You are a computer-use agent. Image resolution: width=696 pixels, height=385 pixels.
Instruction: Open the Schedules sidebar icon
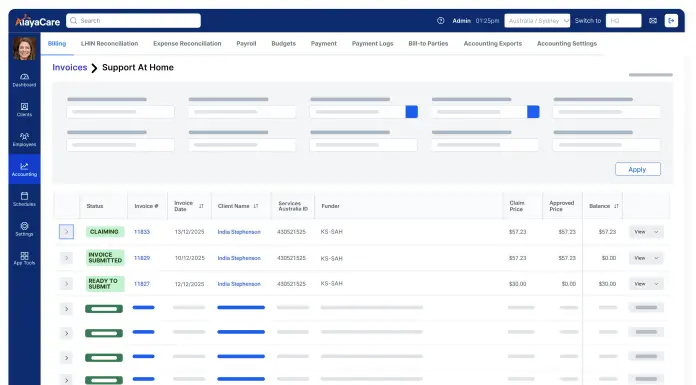point(24,199)
